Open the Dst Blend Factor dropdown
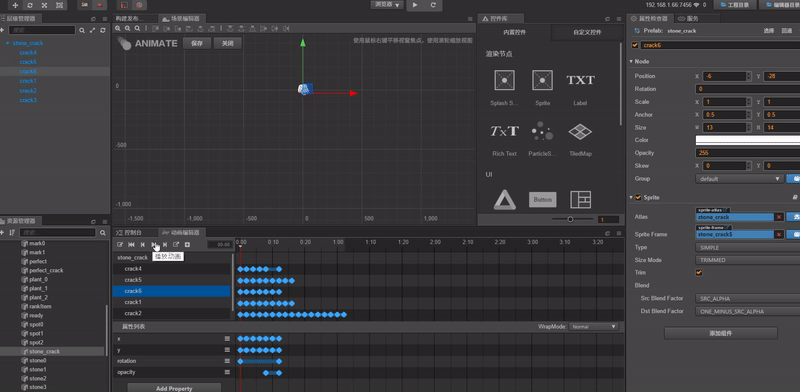The image size is (800, 392). (x=747, y=311)
